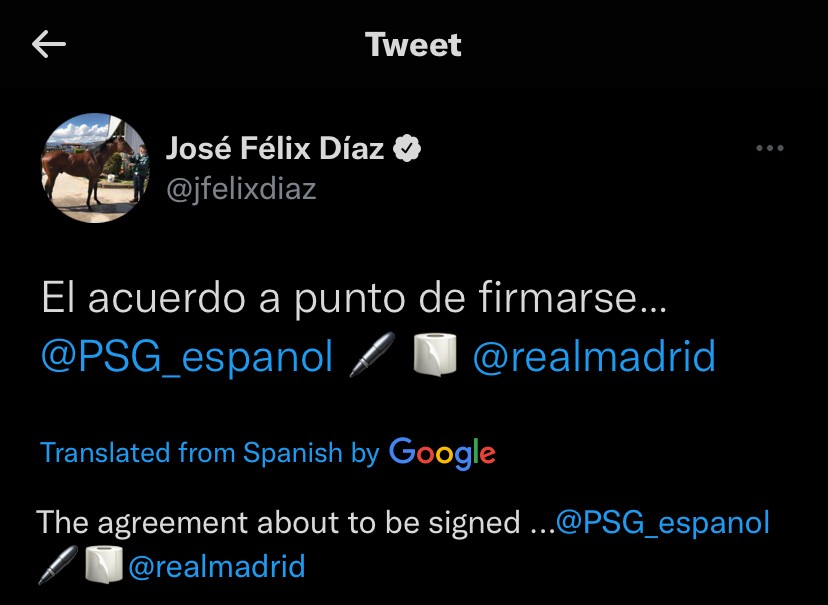Open the José Félix Díaz display name

pyautogui.click(x=274, y=150)
